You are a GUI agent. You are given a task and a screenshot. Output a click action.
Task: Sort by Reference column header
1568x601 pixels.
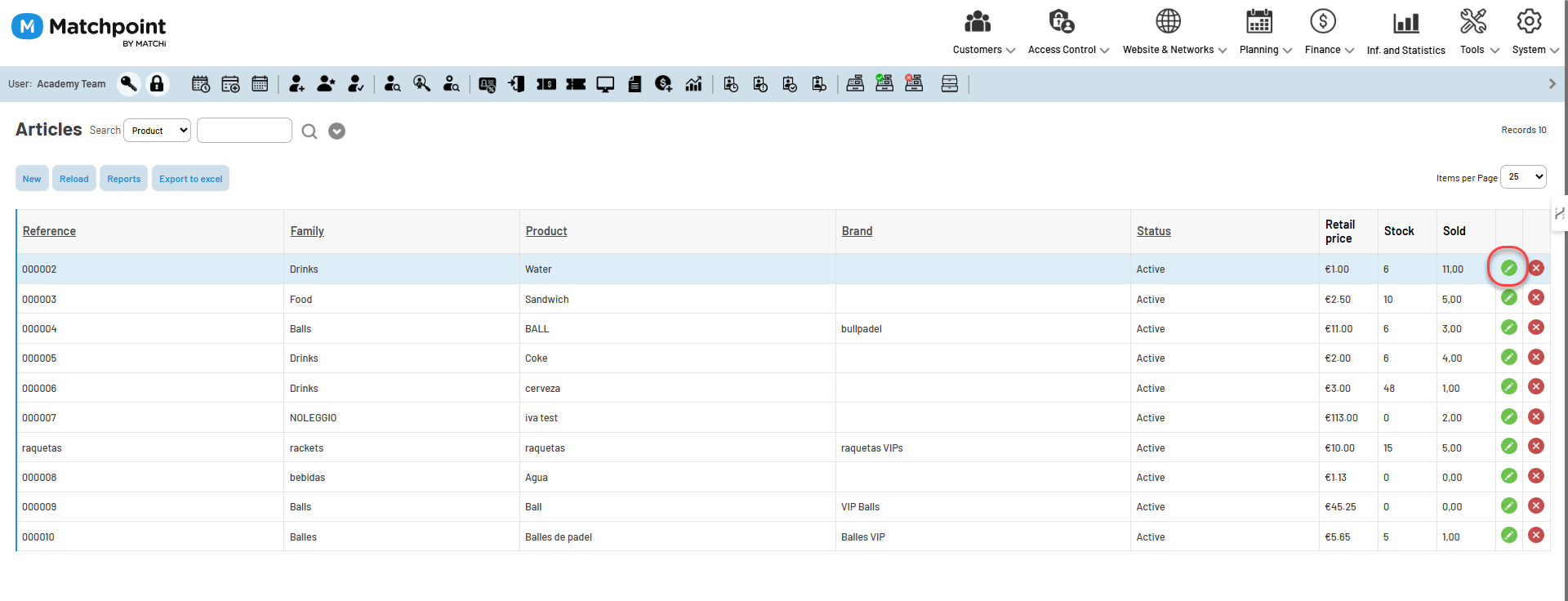click(49, 231)
